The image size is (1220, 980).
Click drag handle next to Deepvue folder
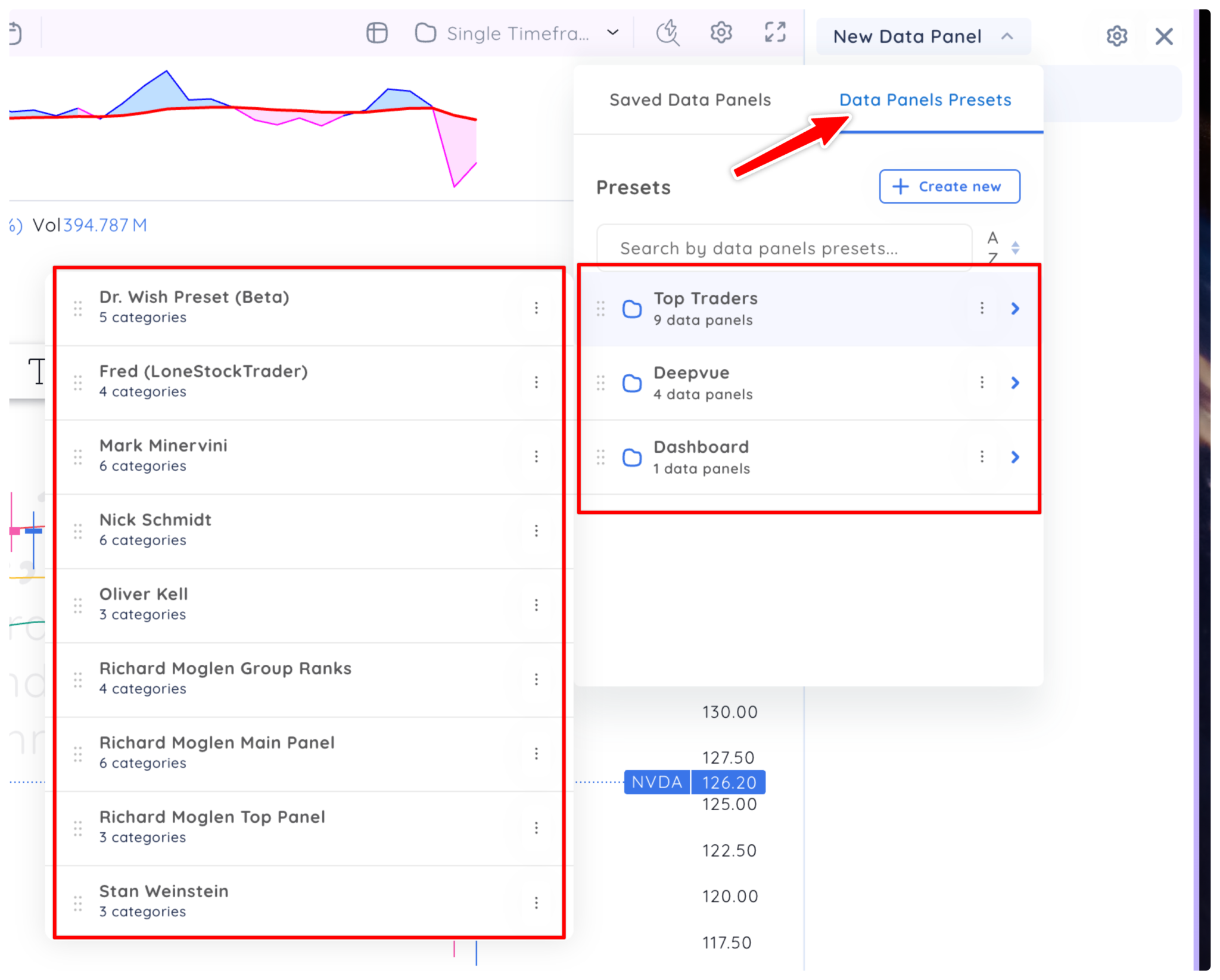(600, 382)
